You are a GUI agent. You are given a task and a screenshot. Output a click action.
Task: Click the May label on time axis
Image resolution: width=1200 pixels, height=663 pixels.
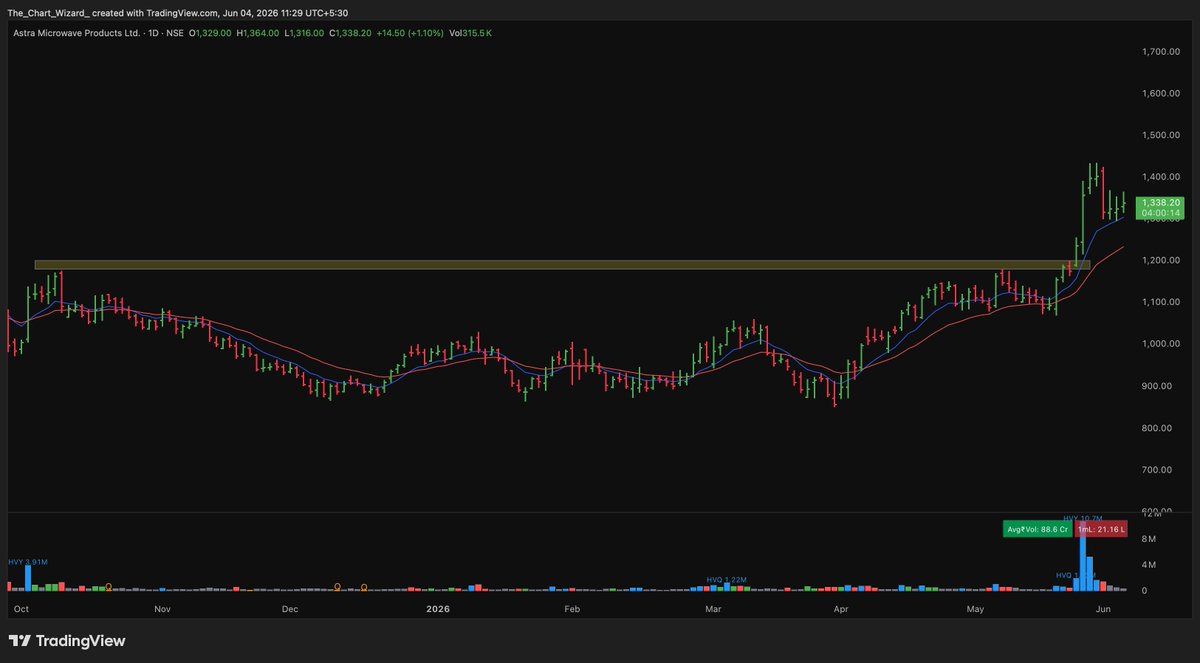click(975, 608)
